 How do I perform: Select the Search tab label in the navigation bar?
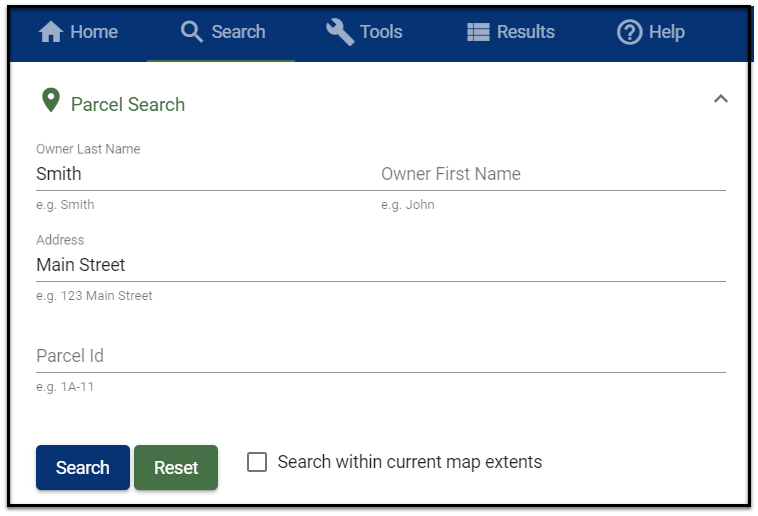click(x=238, y=32)
